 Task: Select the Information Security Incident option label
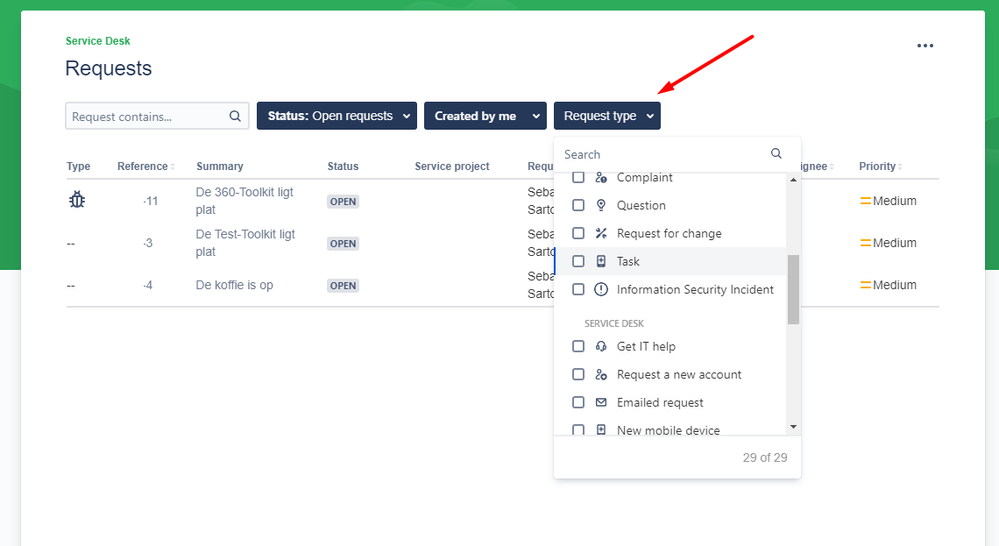[695, 289]
